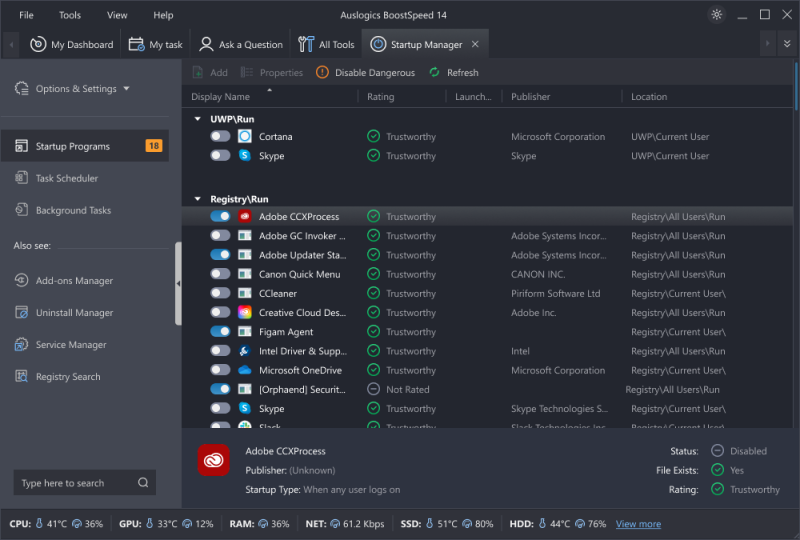Screen dimensions: 800x540
Task: Click the All Tools wrench icon
Action: coord(306,44)
